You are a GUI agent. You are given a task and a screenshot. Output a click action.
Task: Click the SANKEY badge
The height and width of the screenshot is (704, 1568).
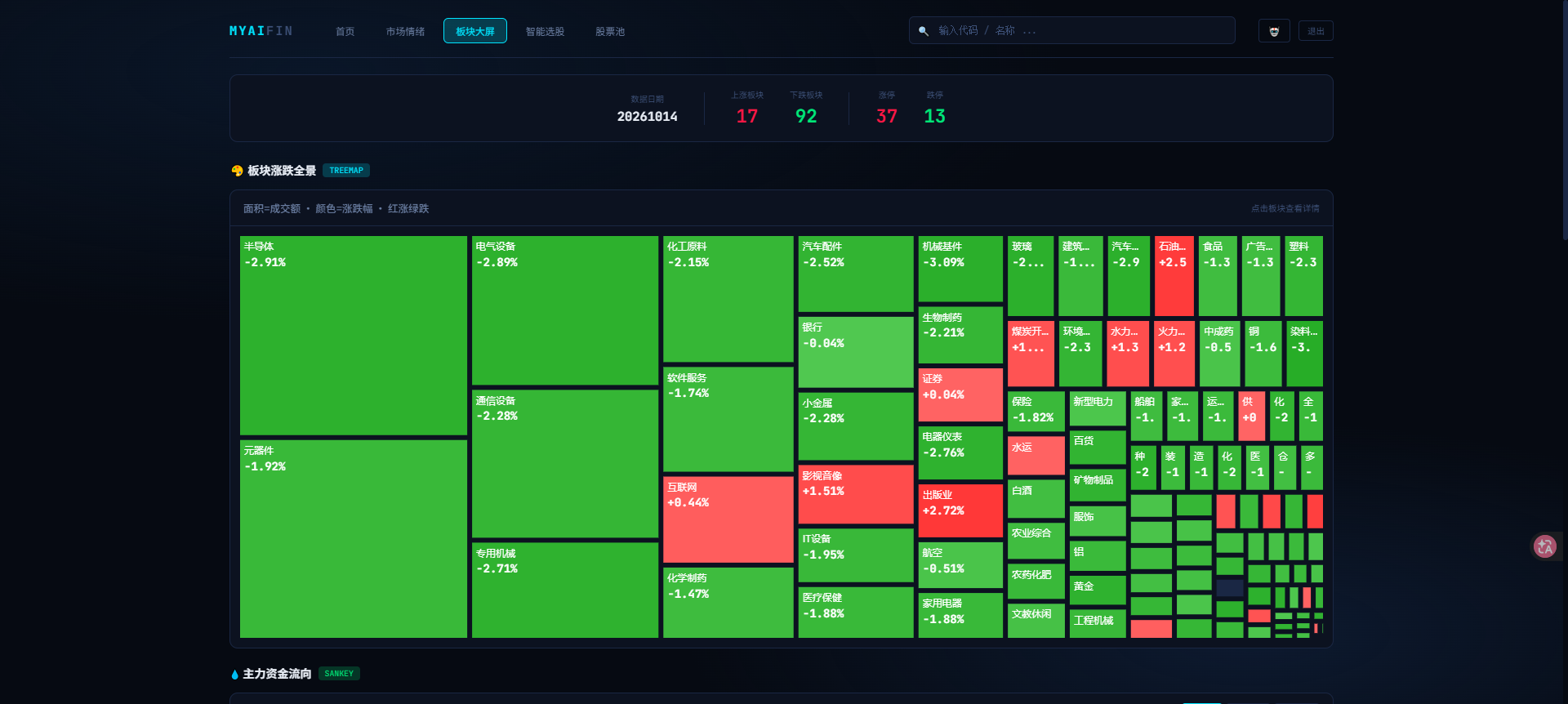click(x=339, y=674)
